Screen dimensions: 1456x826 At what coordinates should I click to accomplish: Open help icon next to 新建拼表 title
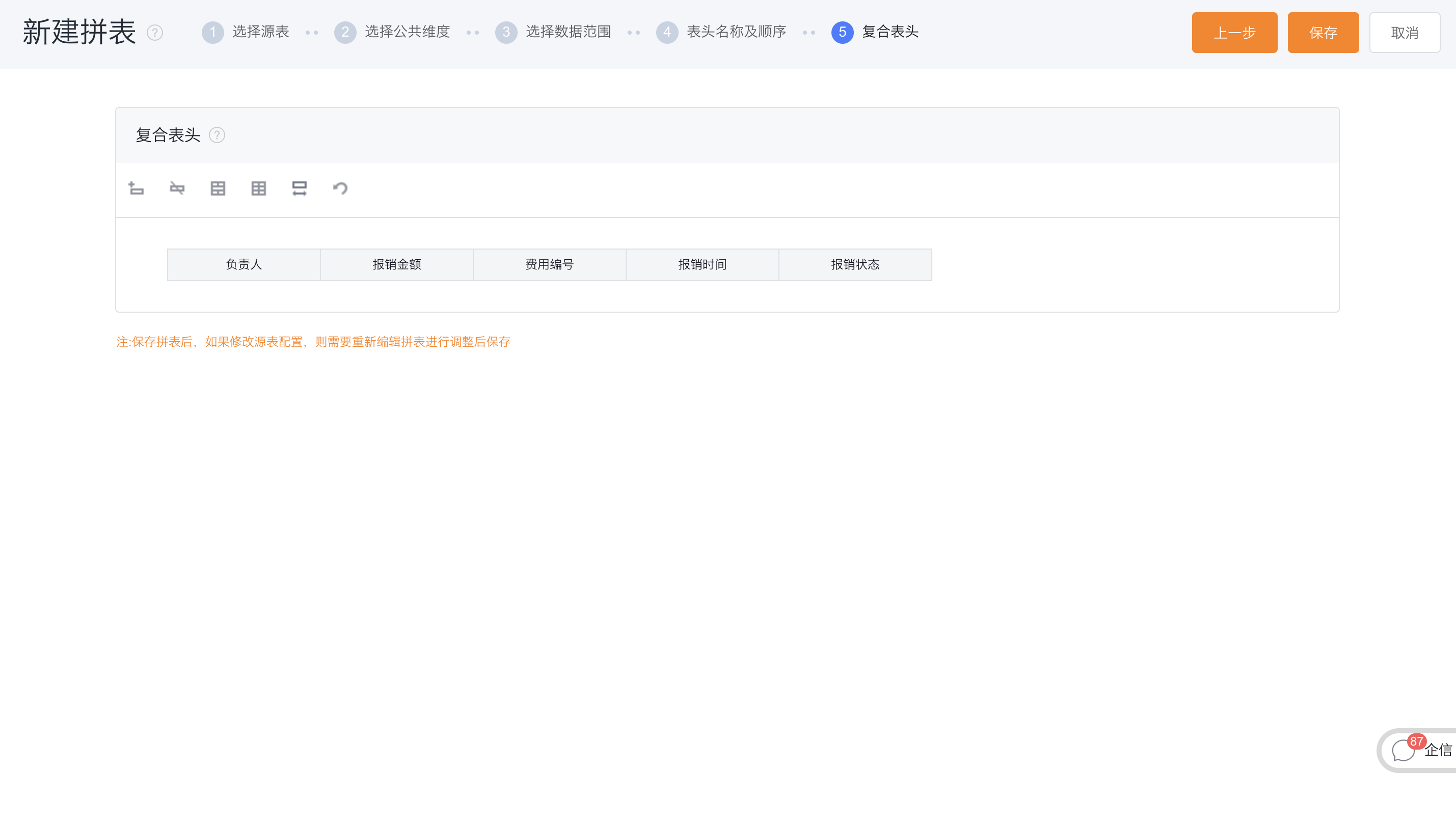(x=155, y=33)
